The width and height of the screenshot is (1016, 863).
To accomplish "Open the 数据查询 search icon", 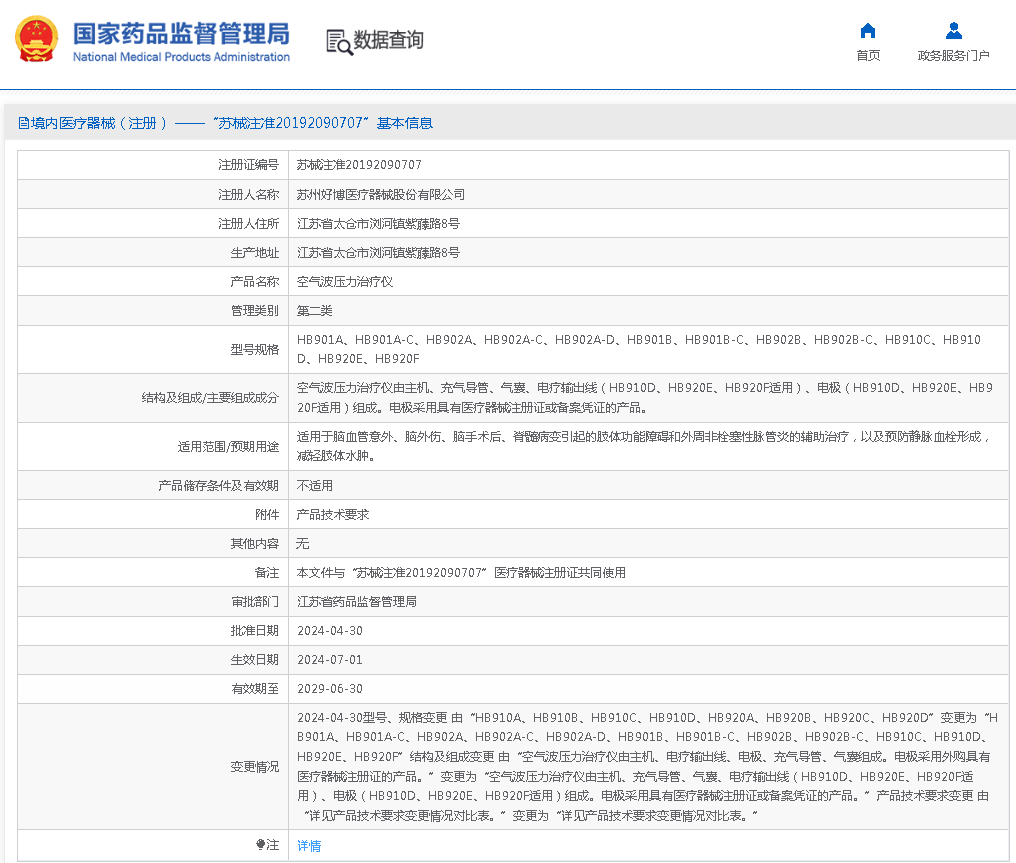I will point(339,42).
